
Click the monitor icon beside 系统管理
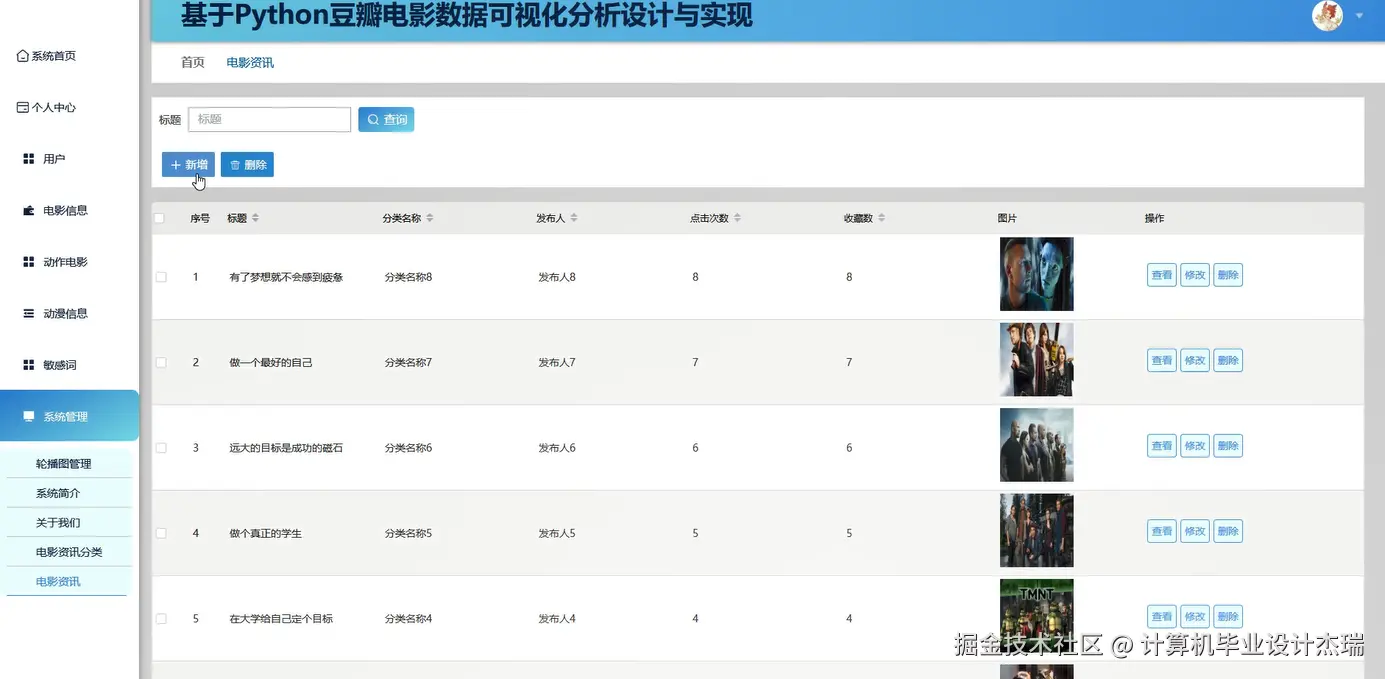[x=29, y=416]
